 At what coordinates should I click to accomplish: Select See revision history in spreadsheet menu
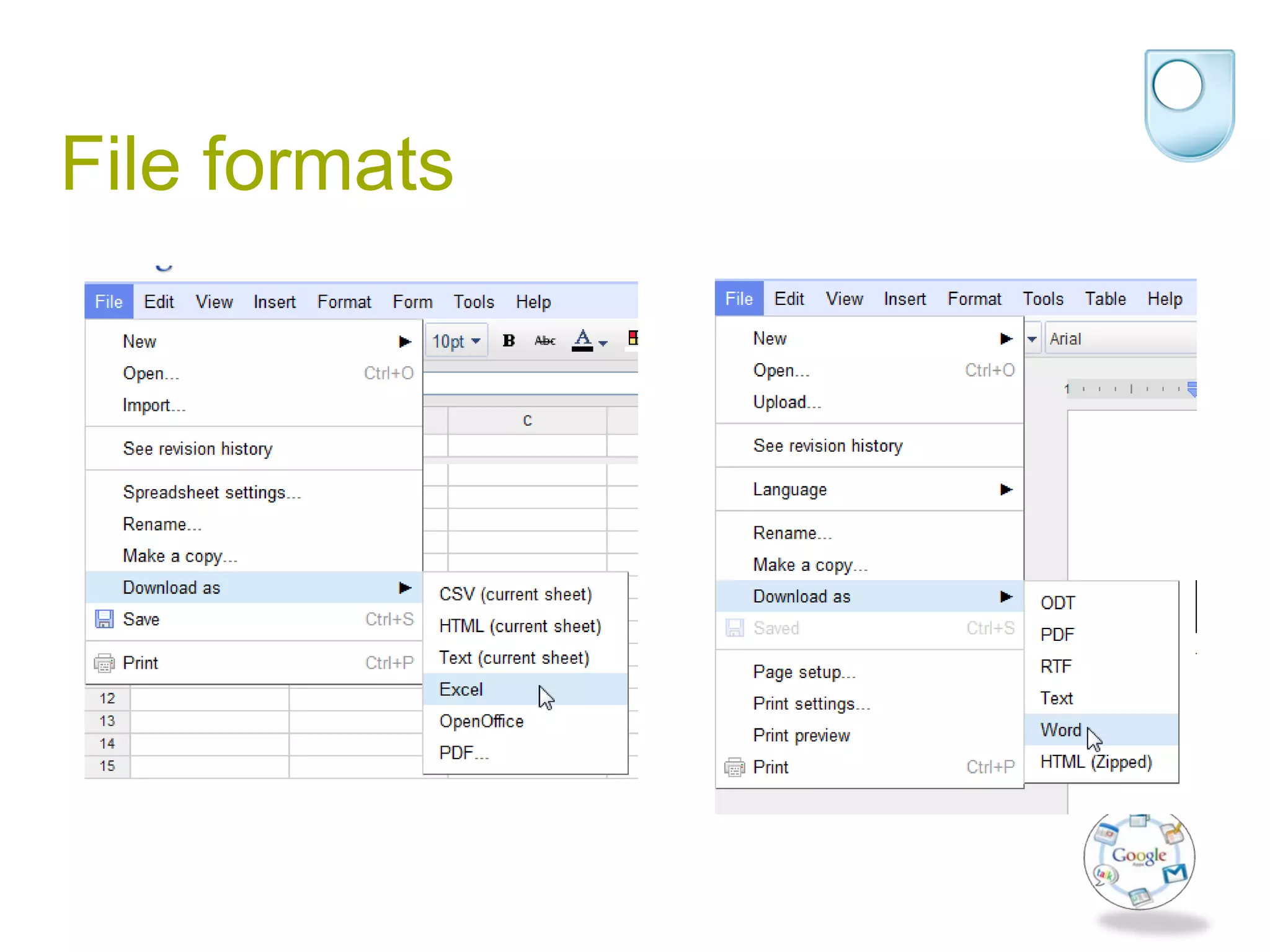254,449
